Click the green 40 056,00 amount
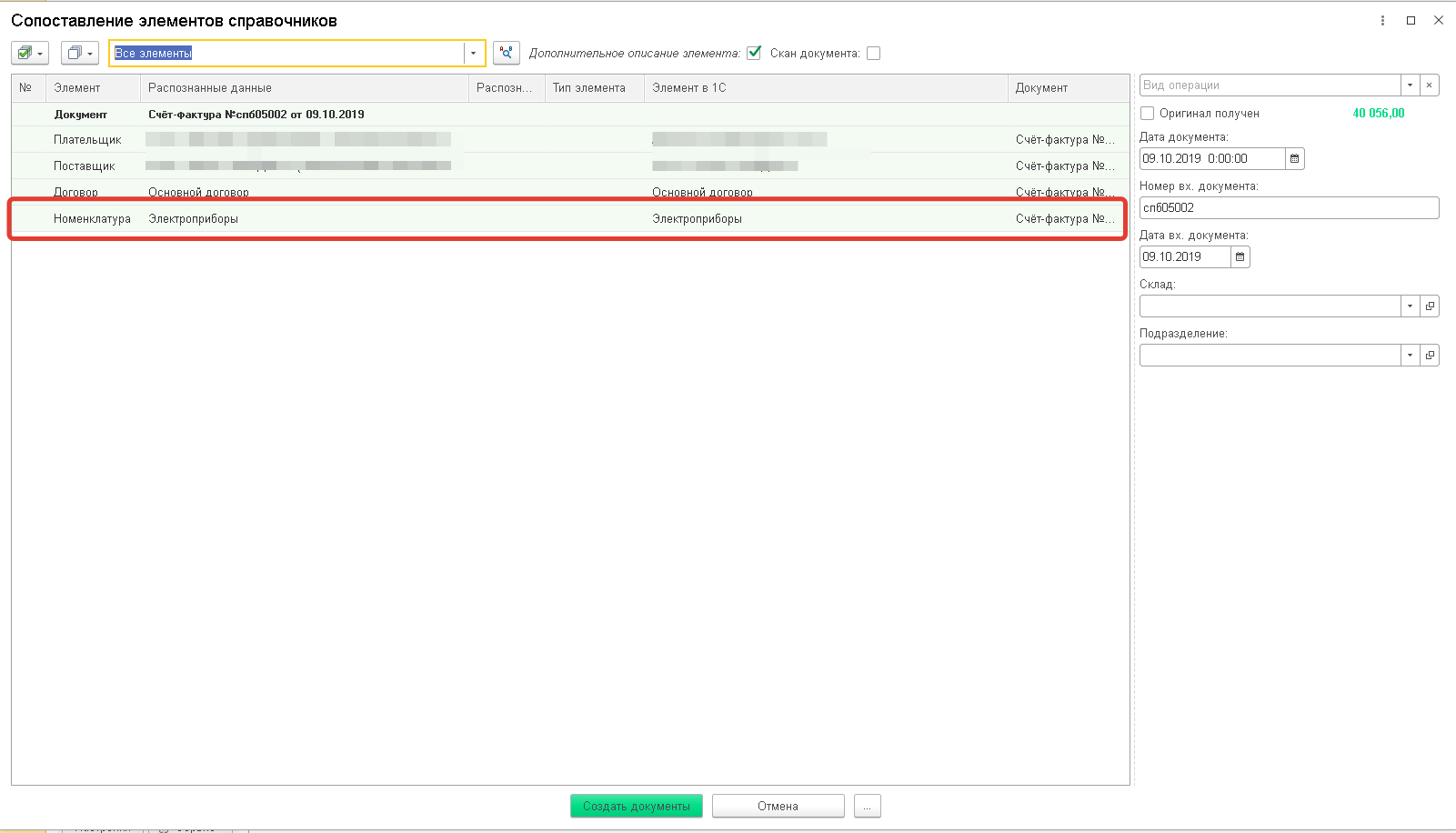Screen dimensions: 1456x833 1379,114
